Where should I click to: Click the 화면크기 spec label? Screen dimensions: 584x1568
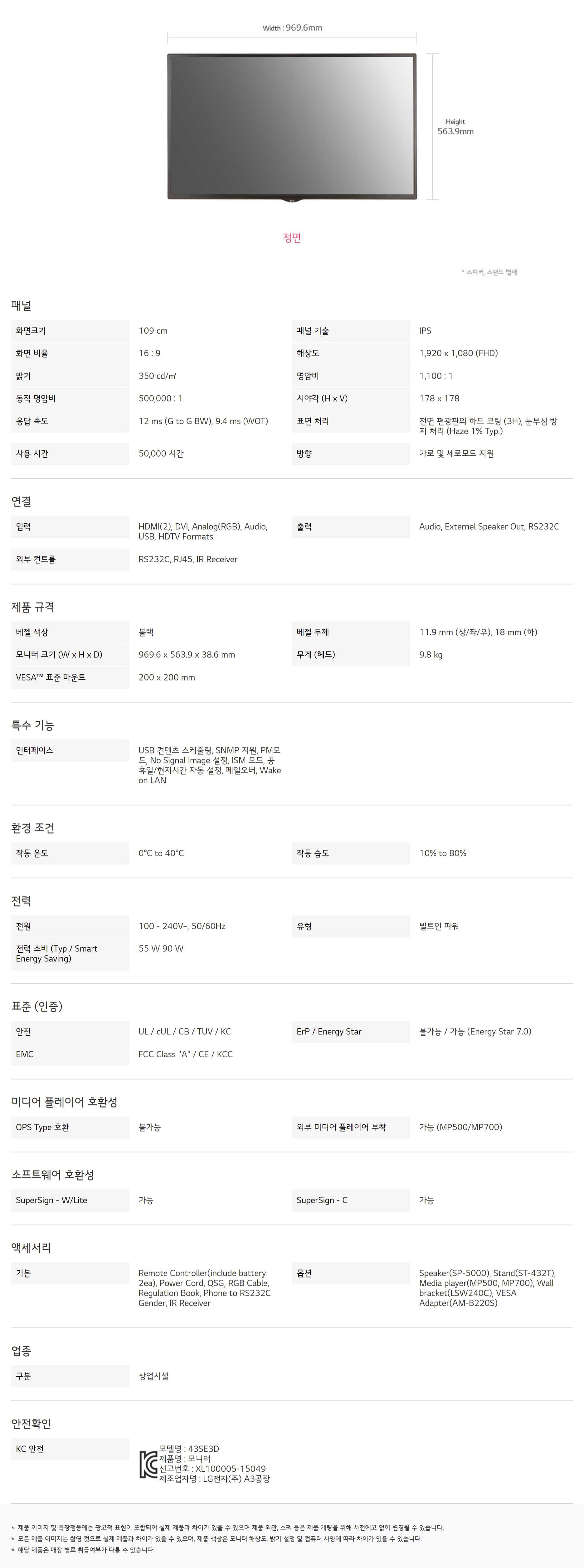[31, 330]
